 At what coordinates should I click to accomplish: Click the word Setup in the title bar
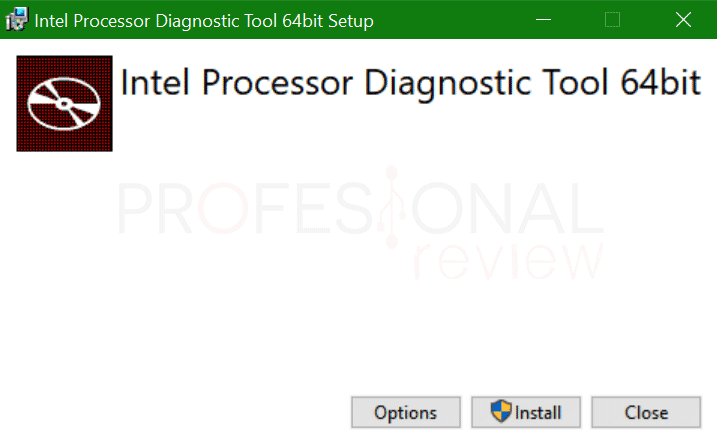tap(351, 21)
